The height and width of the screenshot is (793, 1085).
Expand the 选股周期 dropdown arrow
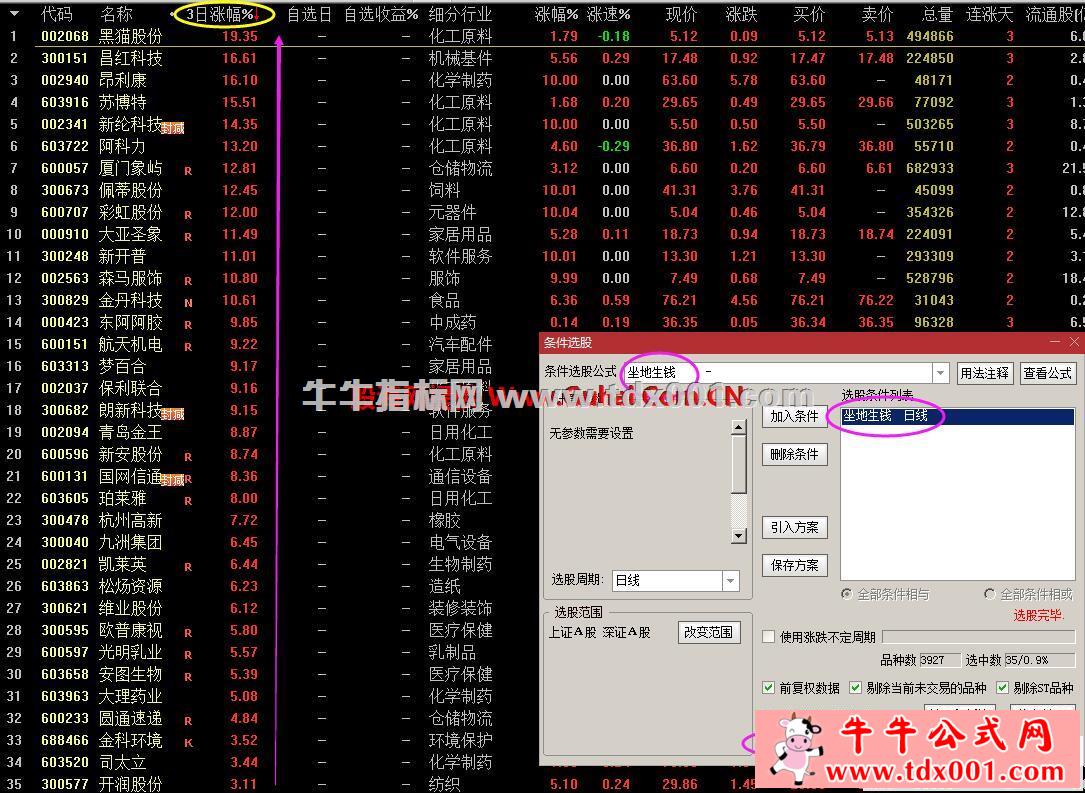731,581
